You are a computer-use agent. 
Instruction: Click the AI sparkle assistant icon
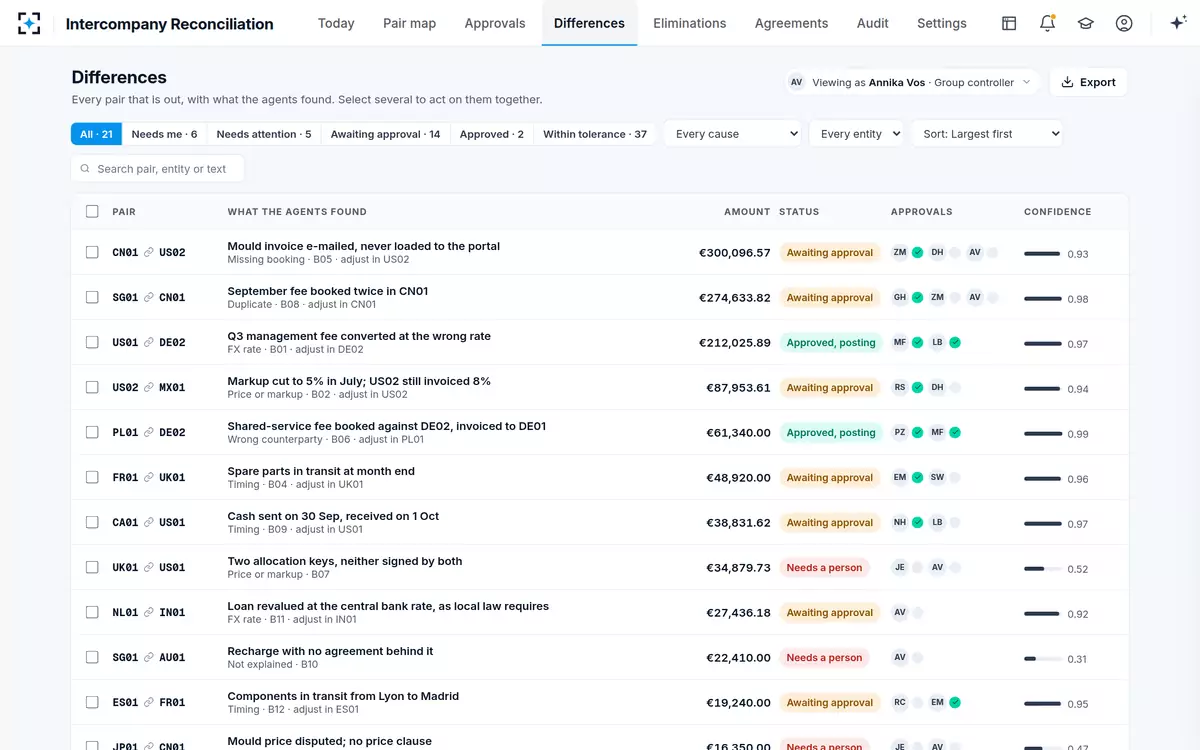coord(1178,23)
